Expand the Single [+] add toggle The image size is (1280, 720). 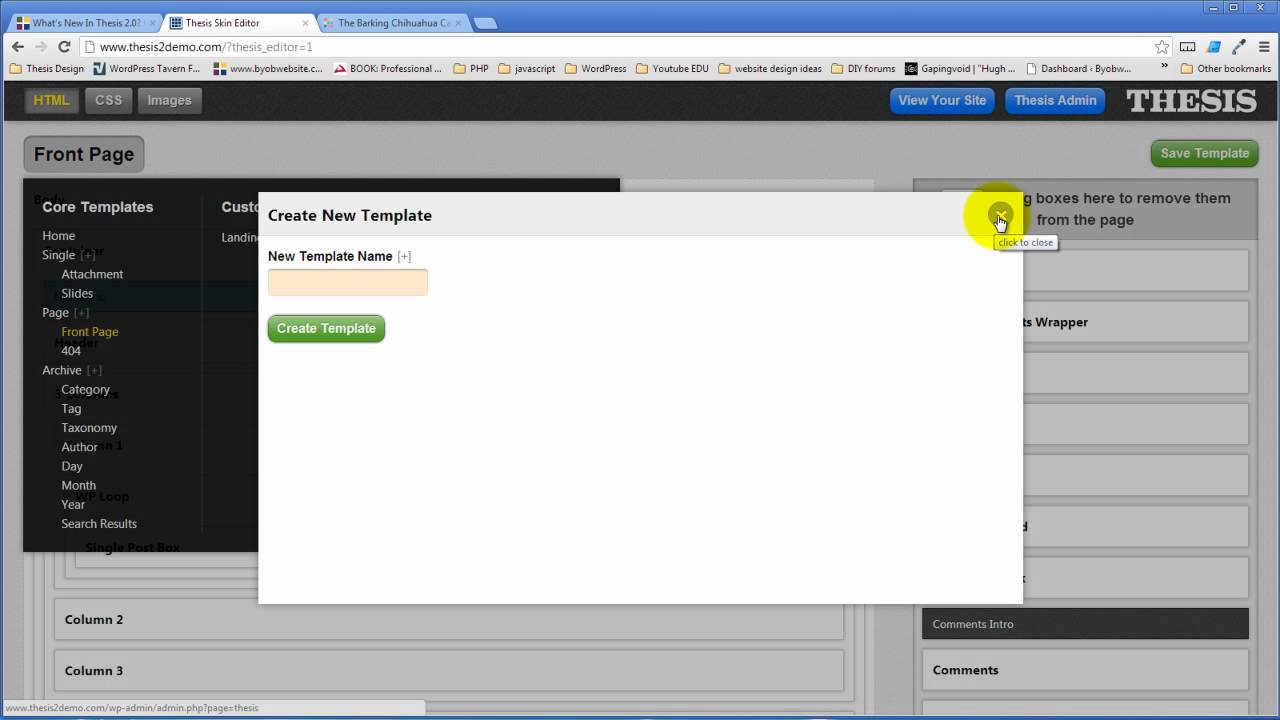[88, 256]
